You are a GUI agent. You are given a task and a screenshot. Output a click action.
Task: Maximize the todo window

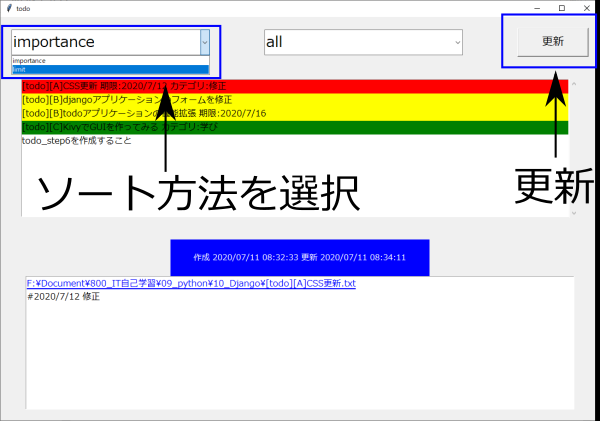(x=562, y=8)
